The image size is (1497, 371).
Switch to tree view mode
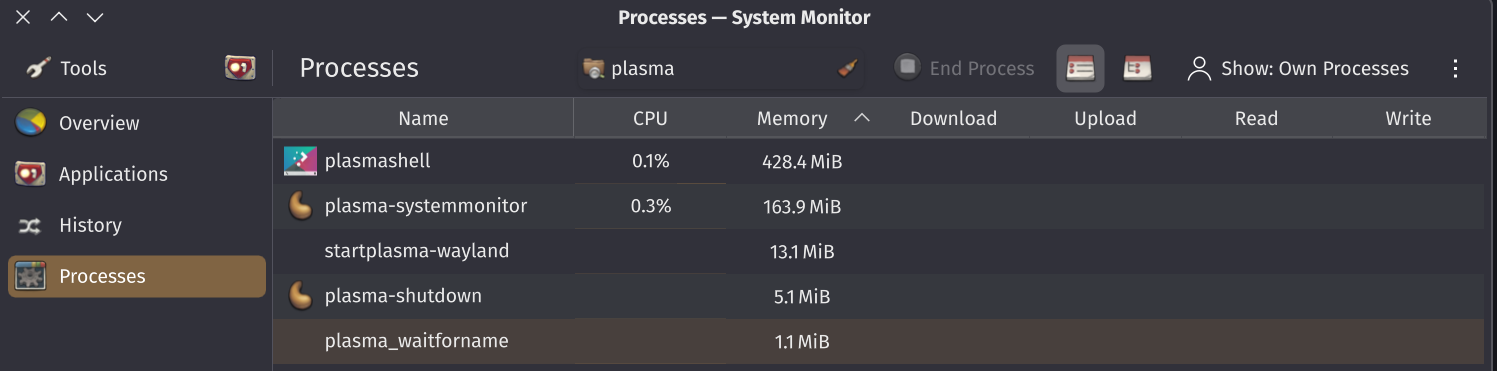pyautogui.click(x=1137, y=68)
